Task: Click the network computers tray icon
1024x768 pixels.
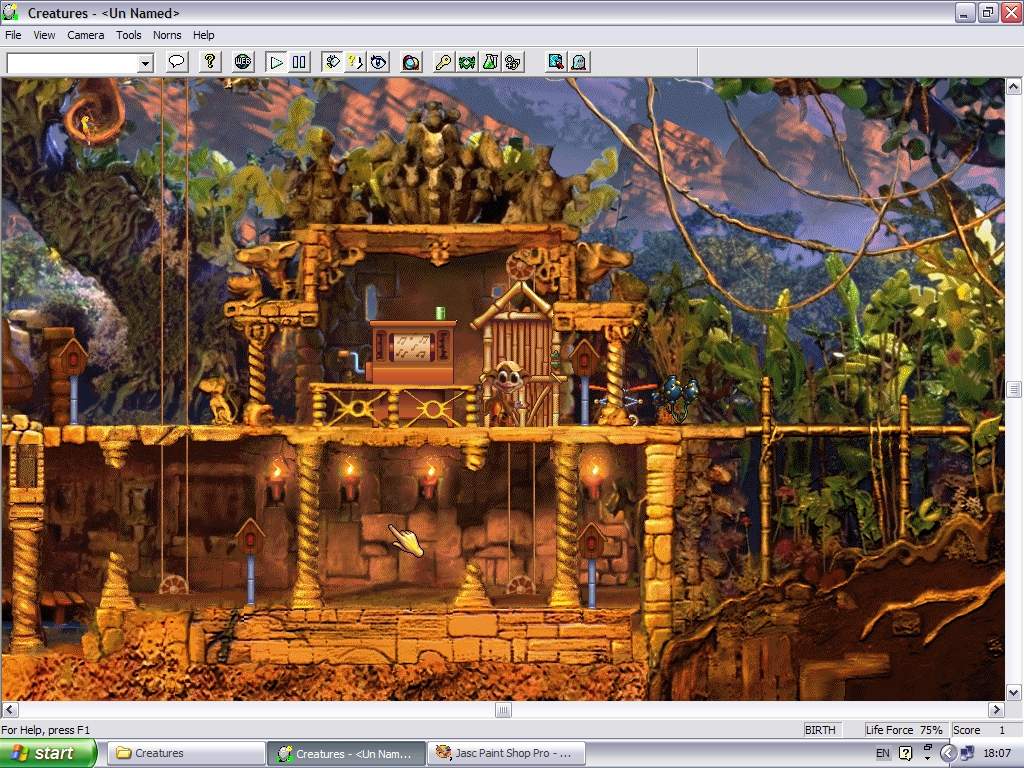Action: click(x=967, y=754)
